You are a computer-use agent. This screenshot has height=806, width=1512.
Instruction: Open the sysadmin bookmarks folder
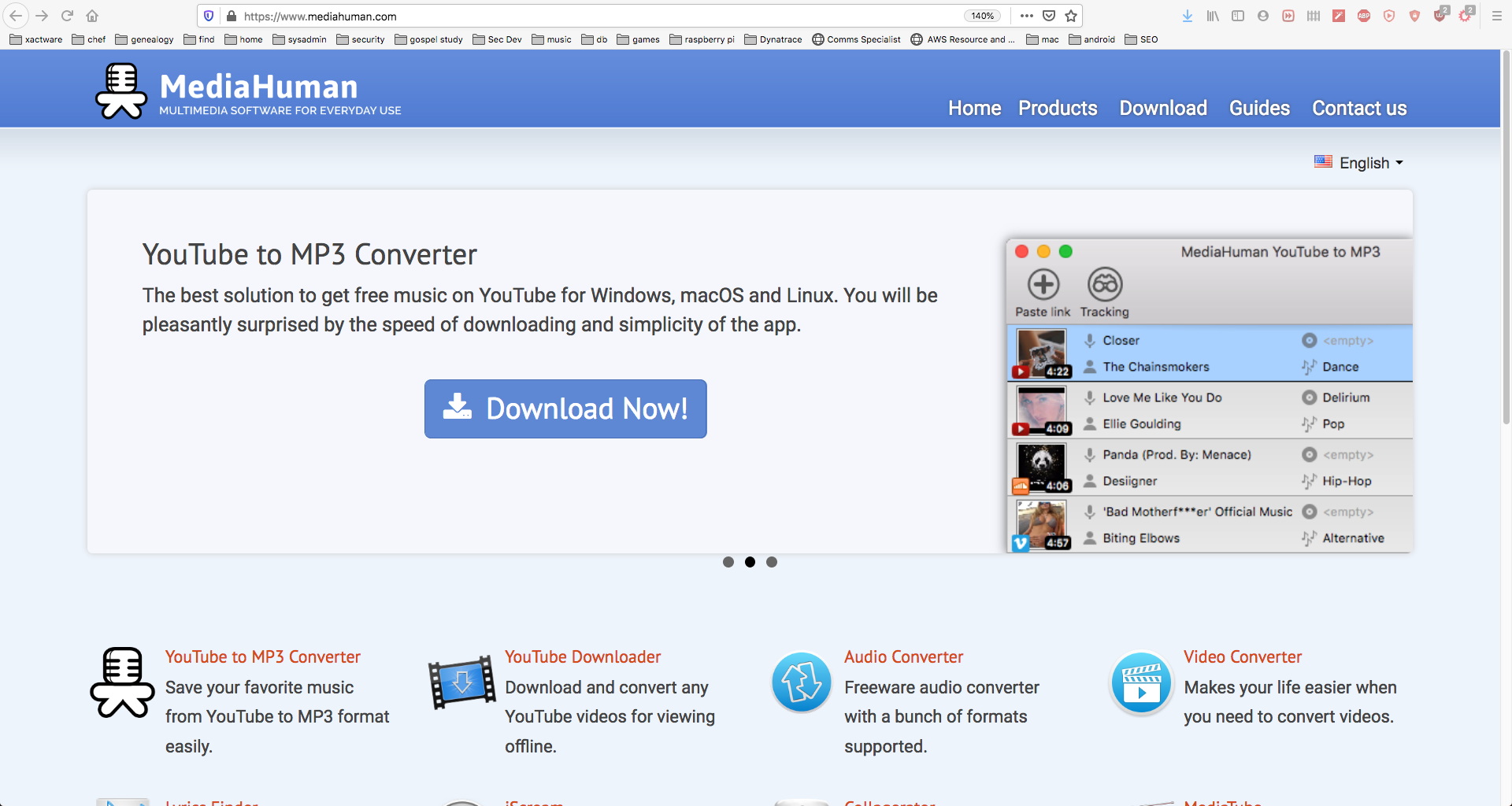coord(299,39)
